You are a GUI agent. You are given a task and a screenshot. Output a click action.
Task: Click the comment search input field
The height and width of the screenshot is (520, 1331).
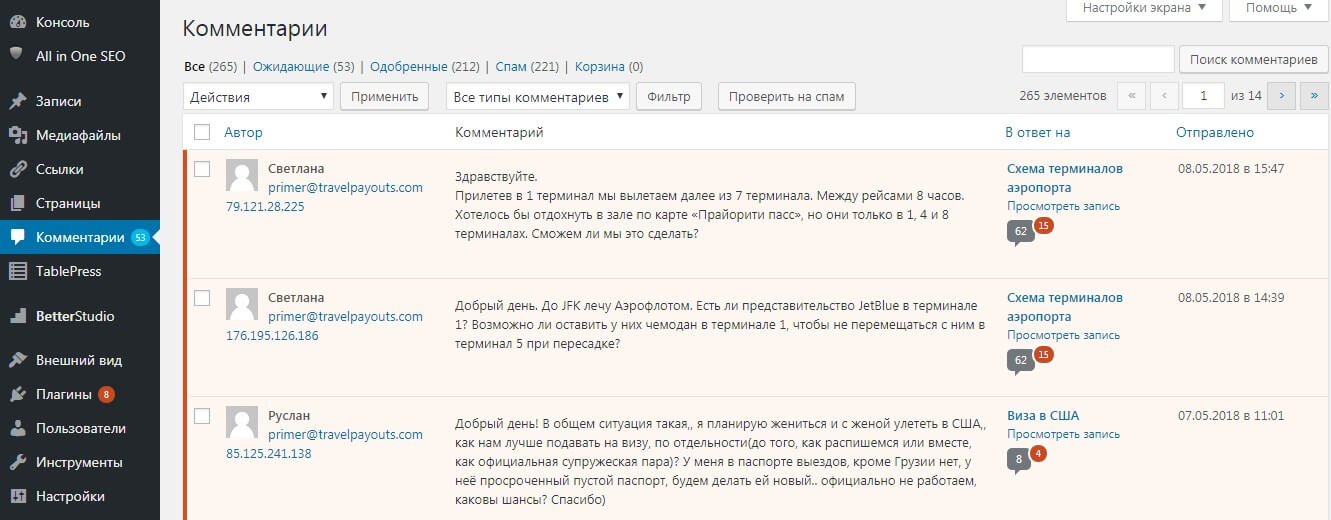(x=1097, y=60)
